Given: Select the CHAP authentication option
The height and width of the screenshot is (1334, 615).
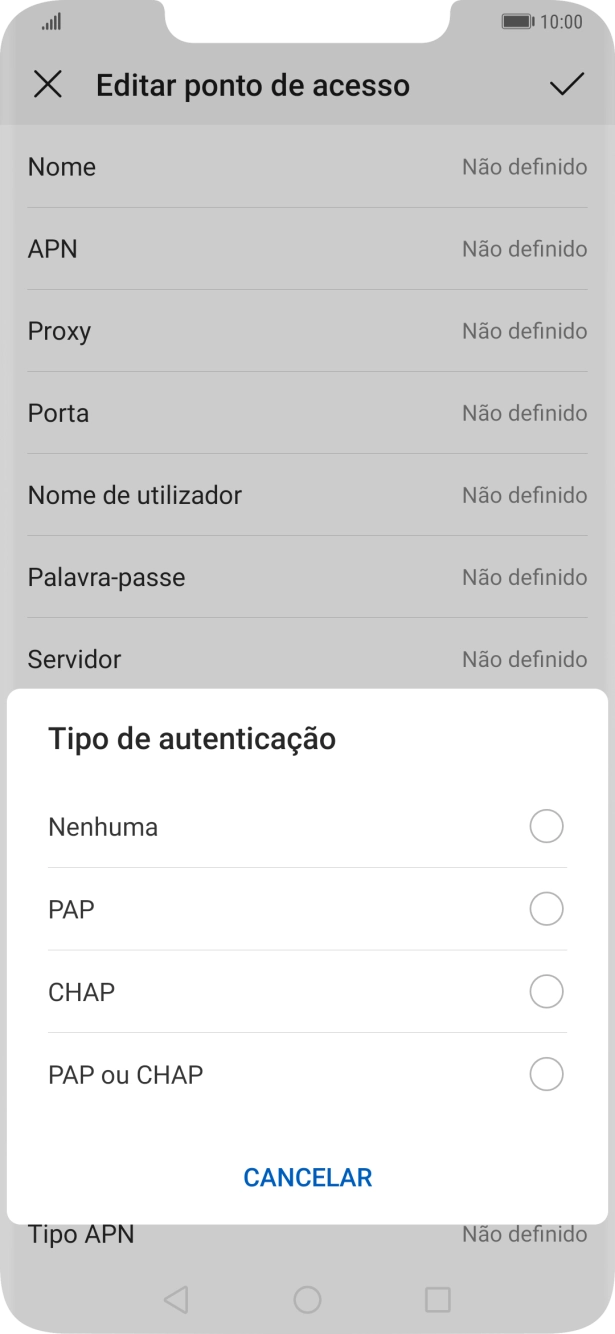Looking at the screenshot, I should click(307, 992).
